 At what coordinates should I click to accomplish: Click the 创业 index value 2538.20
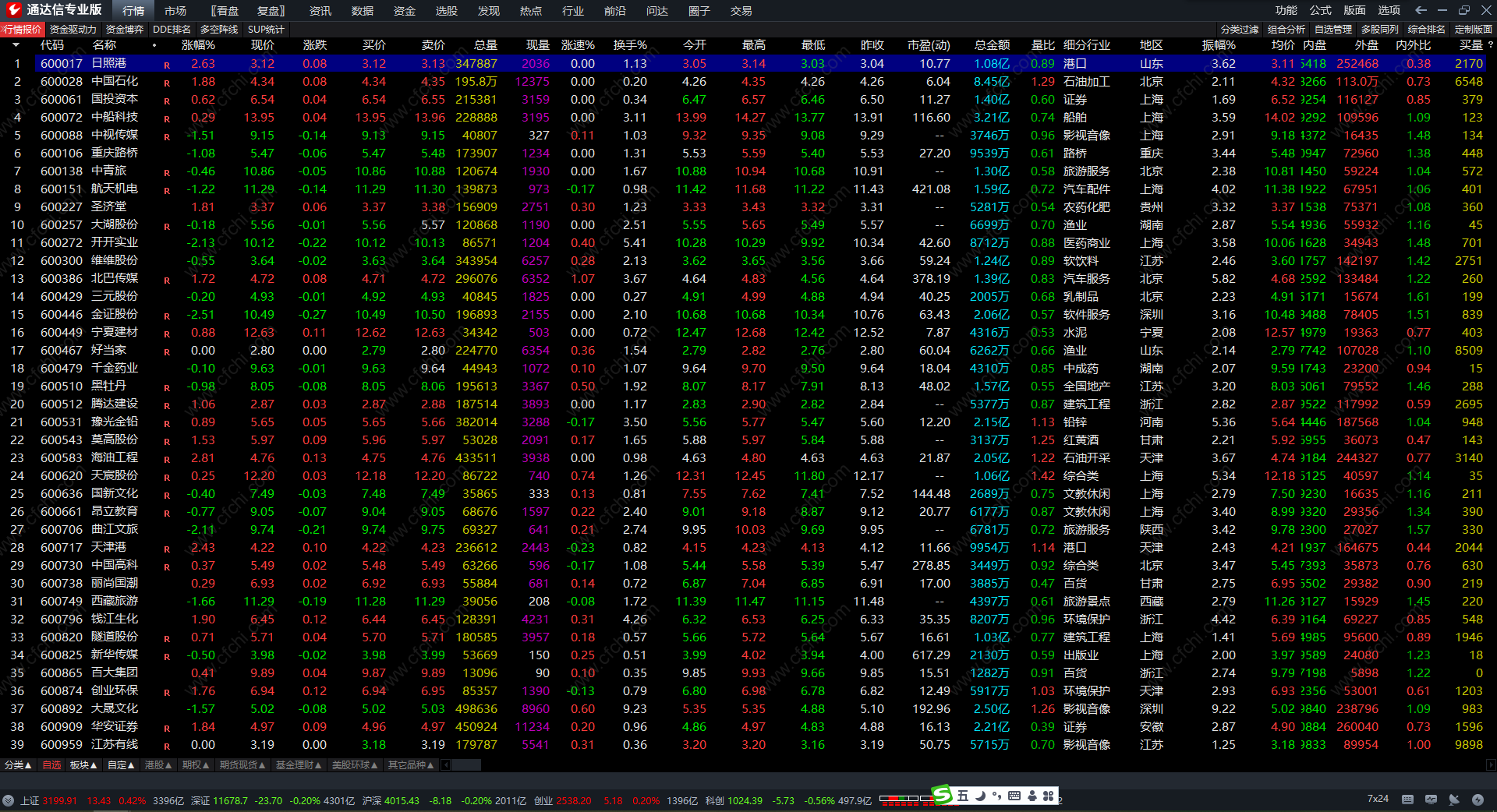click(x=574, y=800)
